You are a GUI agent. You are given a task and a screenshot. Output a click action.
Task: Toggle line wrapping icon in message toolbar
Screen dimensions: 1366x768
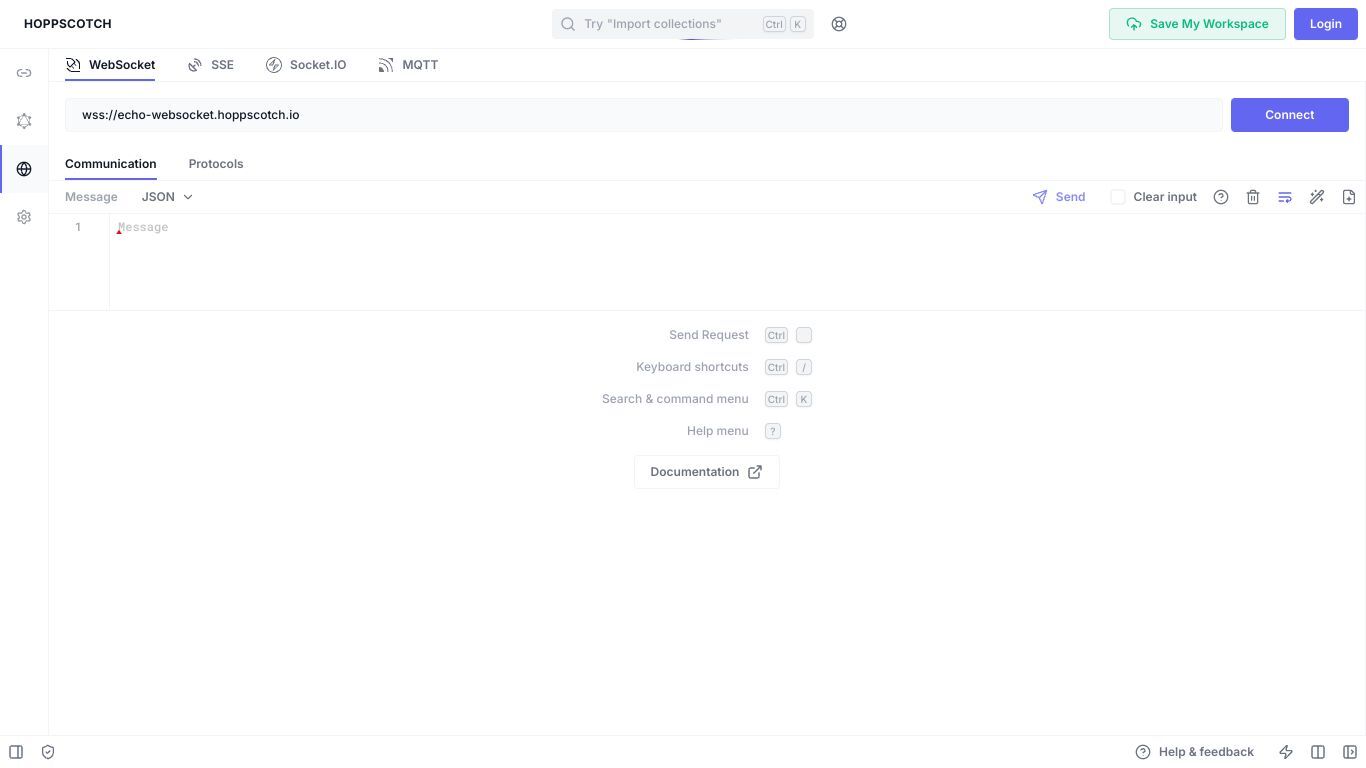click(1285, 197)
